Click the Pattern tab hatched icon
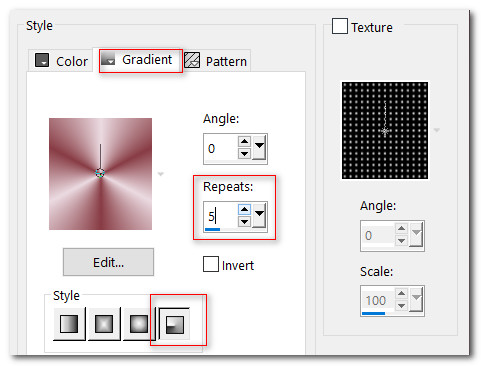Image resolution: width=481 pixels, height=366 pixels. click(192, 60)
